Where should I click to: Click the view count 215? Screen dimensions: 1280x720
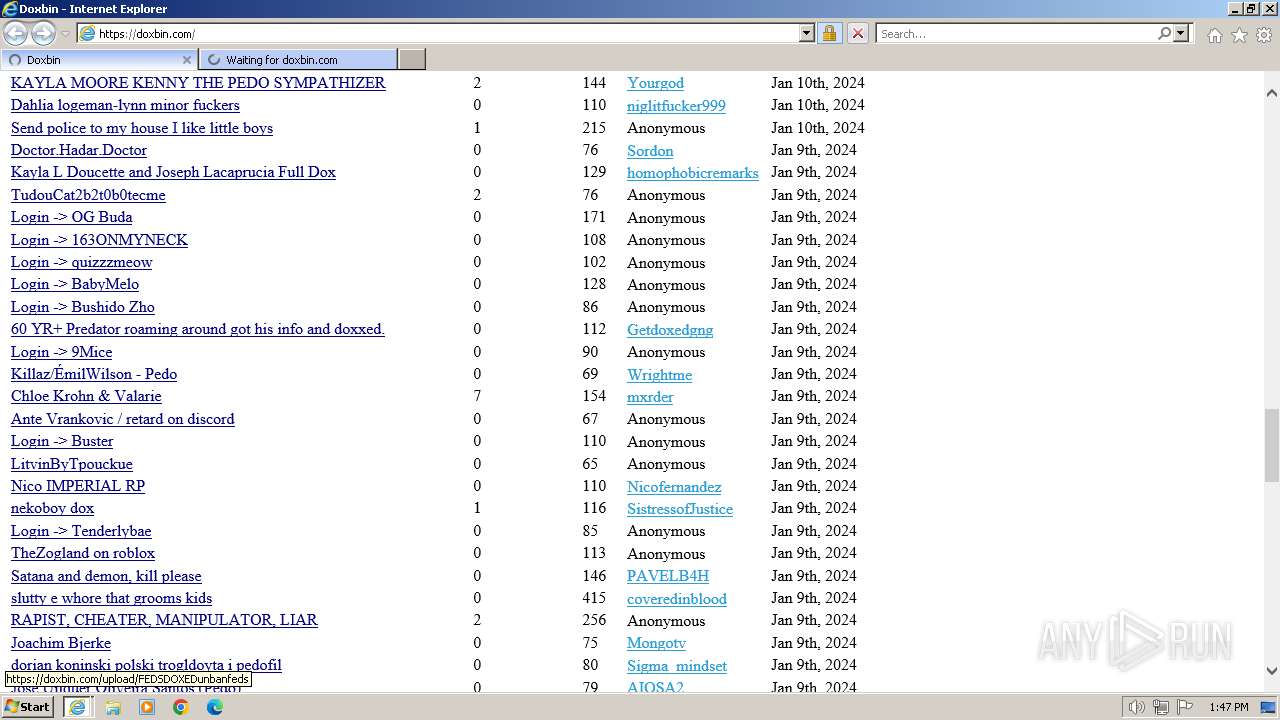pos(594,128)
